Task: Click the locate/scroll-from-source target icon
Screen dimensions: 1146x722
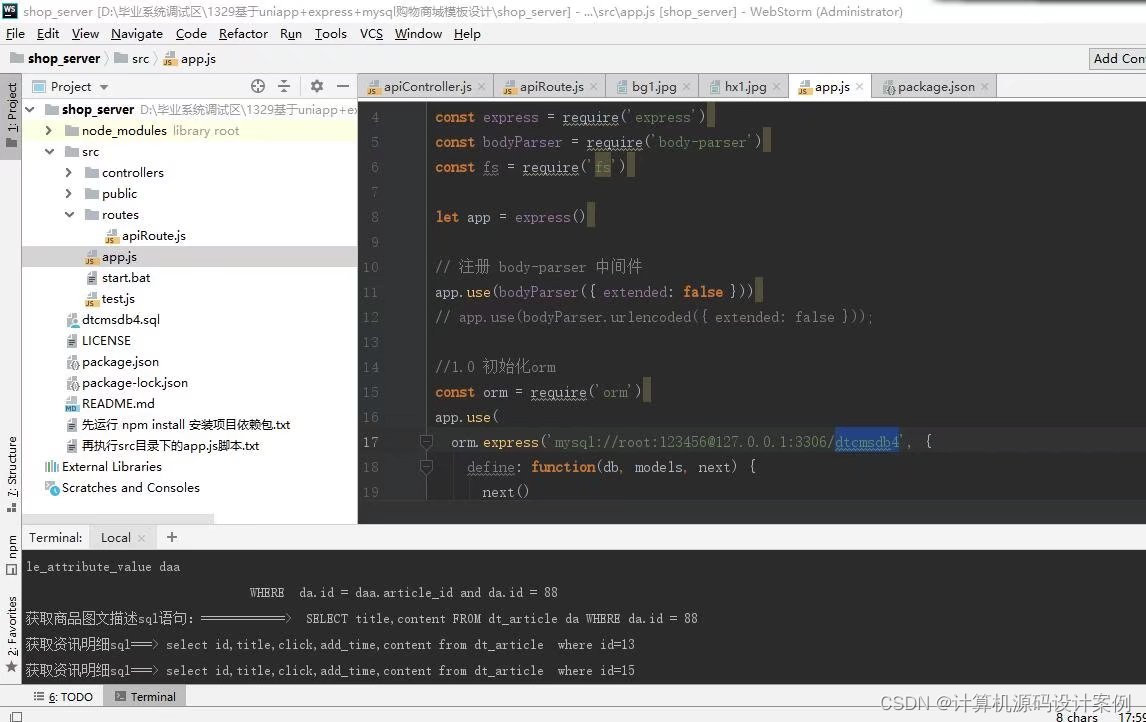Action: (x=258, y=86)
